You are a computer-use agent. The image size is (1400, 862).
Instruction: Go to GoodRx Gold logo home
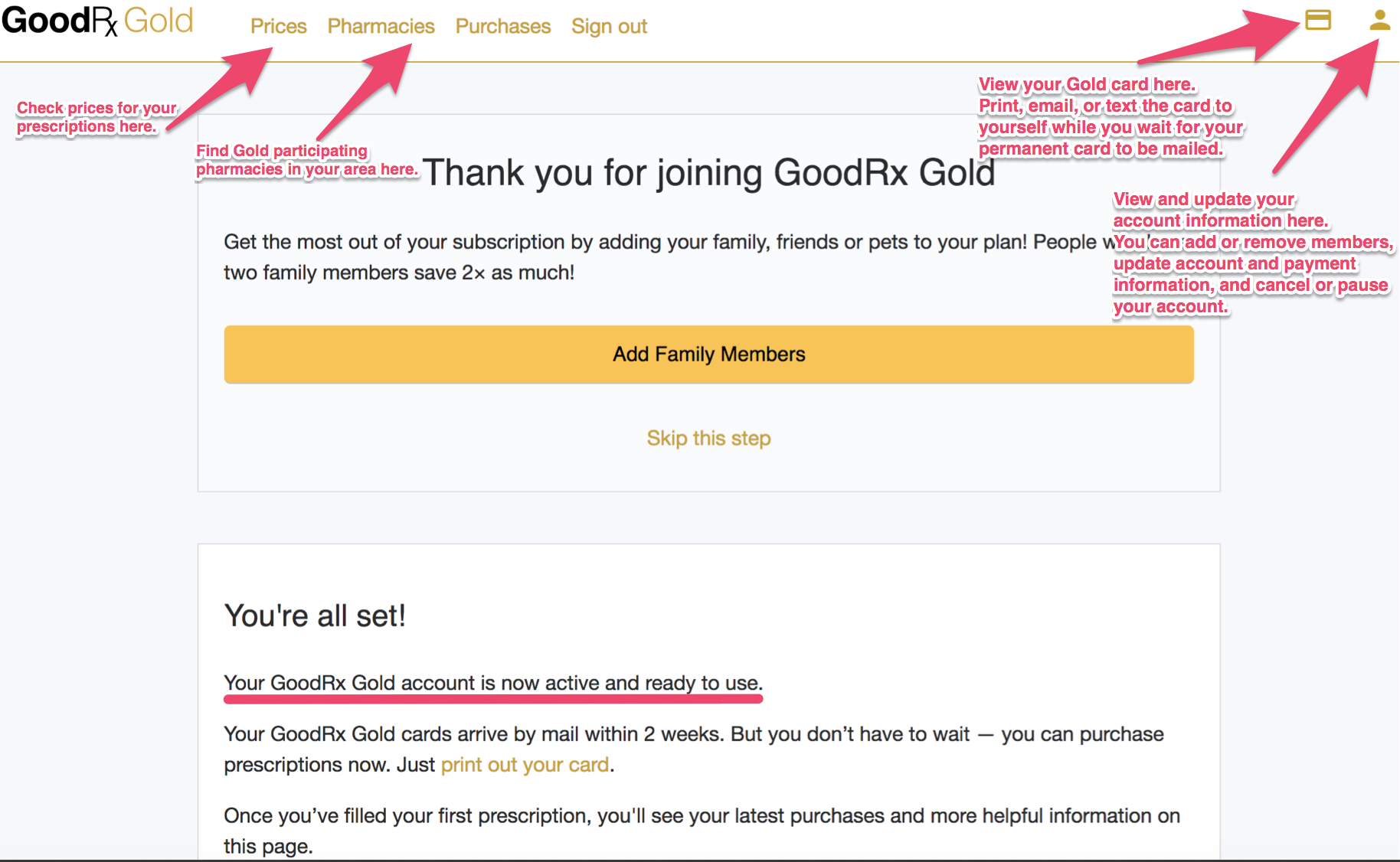[x=97, y=21]
